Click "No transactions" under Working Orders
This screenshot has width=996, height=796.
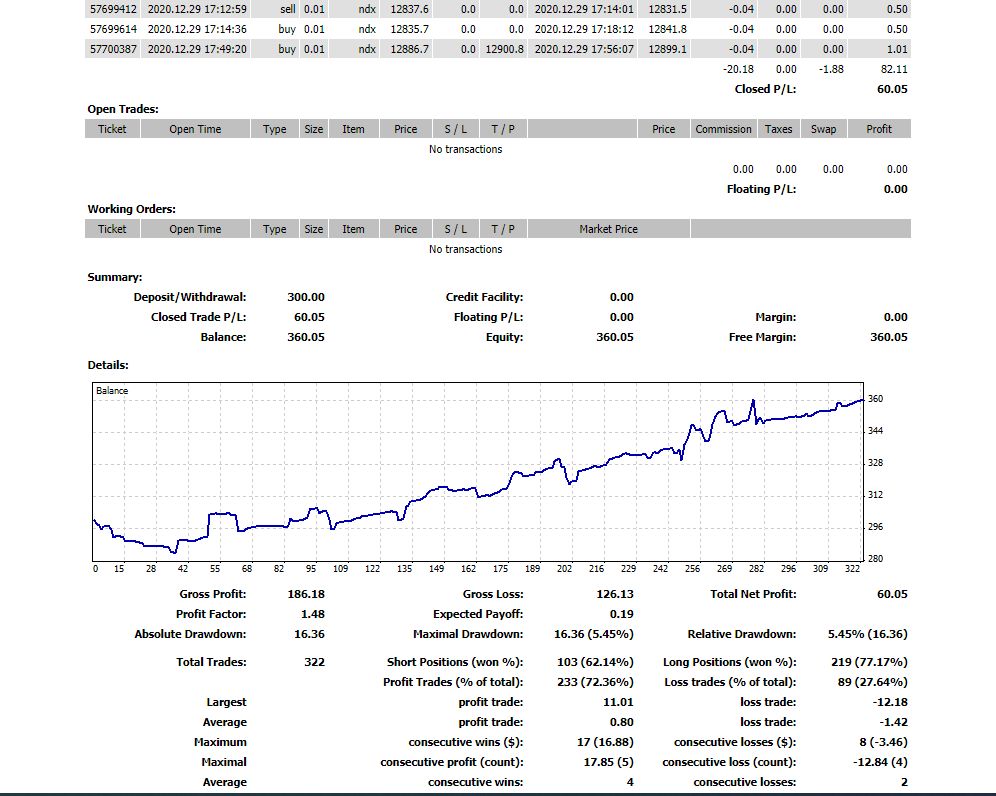[465, 249]
